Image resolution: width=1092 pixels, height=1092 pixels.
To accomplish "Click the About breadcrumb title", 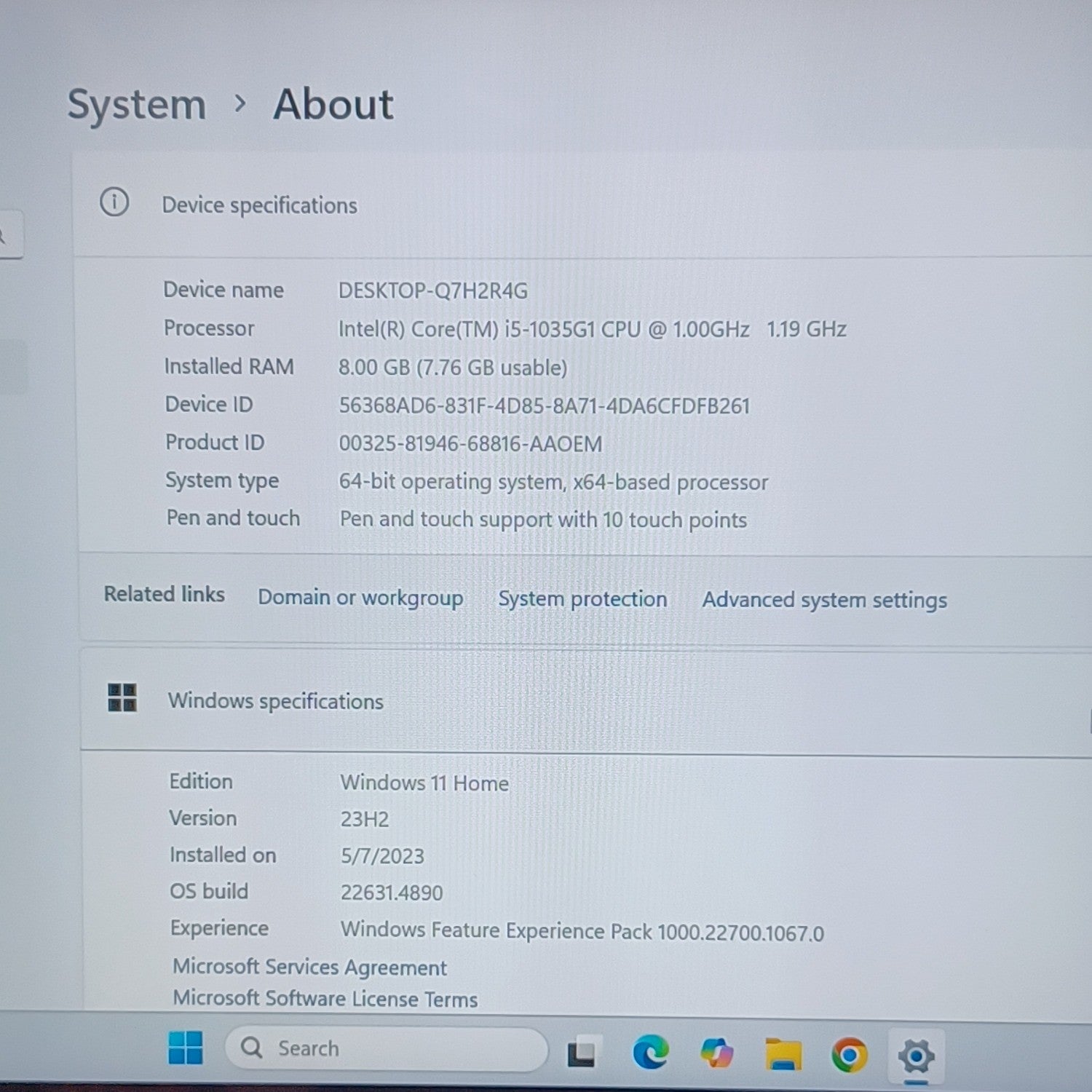I will click(333, 104).
